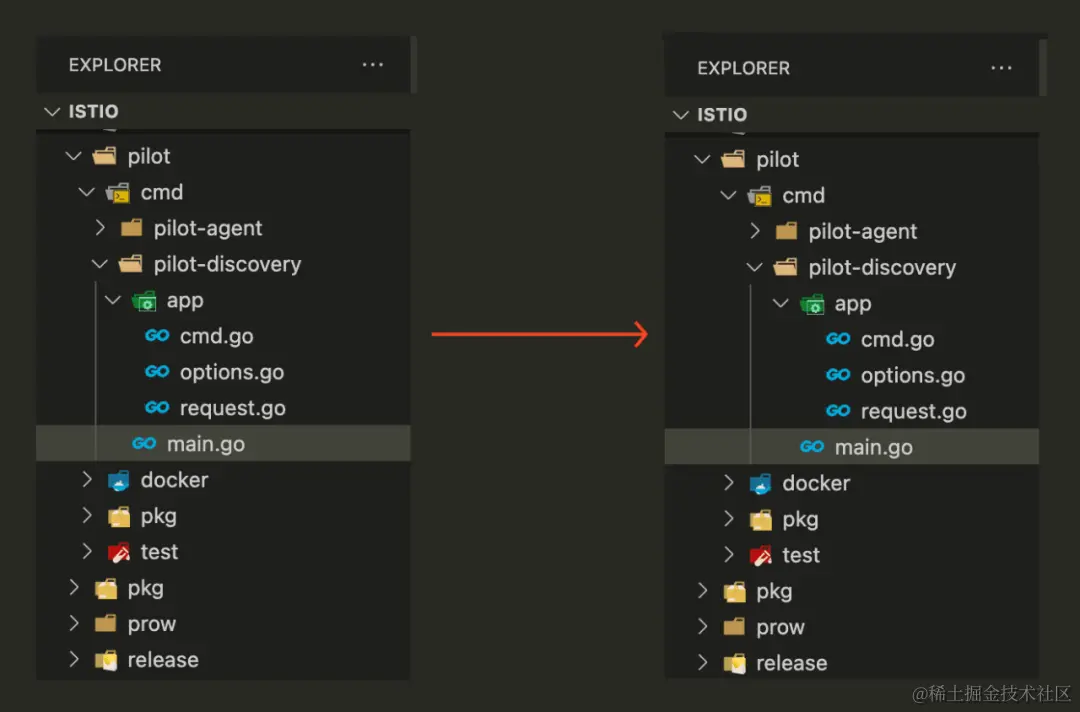Click the Go icon beside request.go in left Explorer

click(157, 408)
